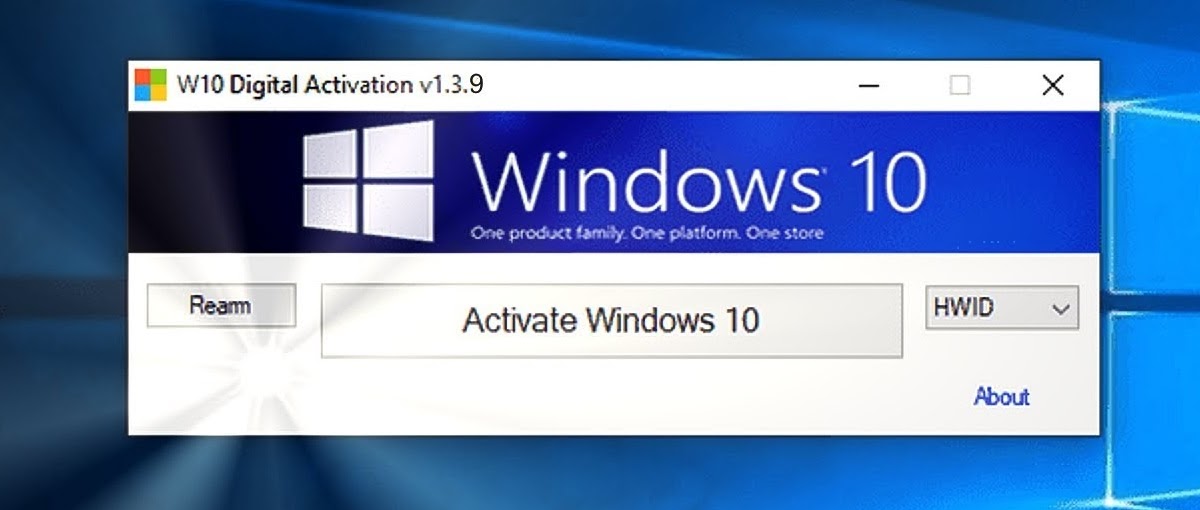Viewport: 1200px width, 510px height.
Task: Click the Rearm button
Action: 221,306
